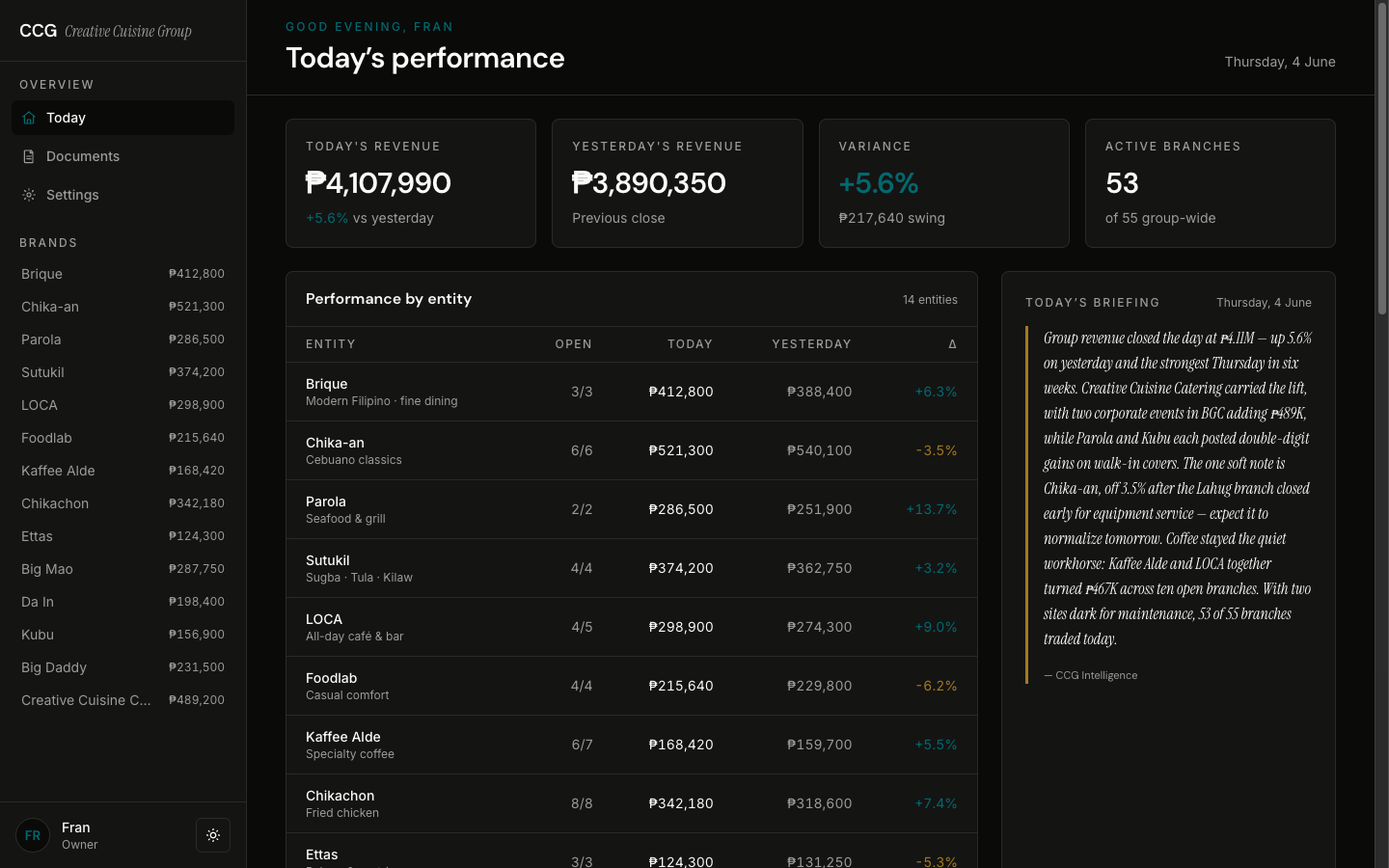Image resolution: width=1389 pixels, height=868 pixels.
Task: Click Foodlab row in performance table
Action: point(632,686)
